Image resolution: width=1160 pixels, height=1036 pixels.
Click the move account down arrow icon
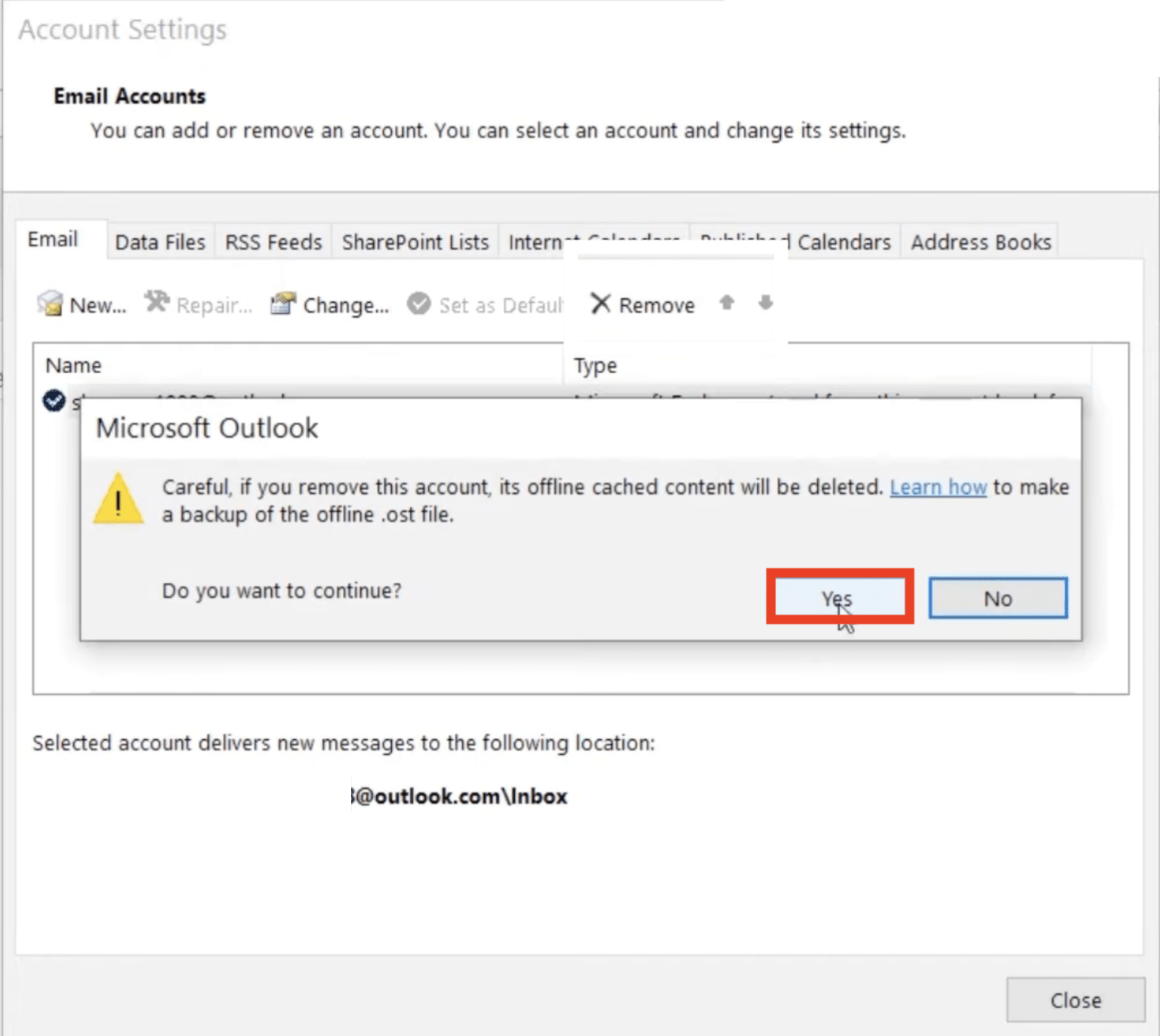pyautogui.click(x=765, y=303)
